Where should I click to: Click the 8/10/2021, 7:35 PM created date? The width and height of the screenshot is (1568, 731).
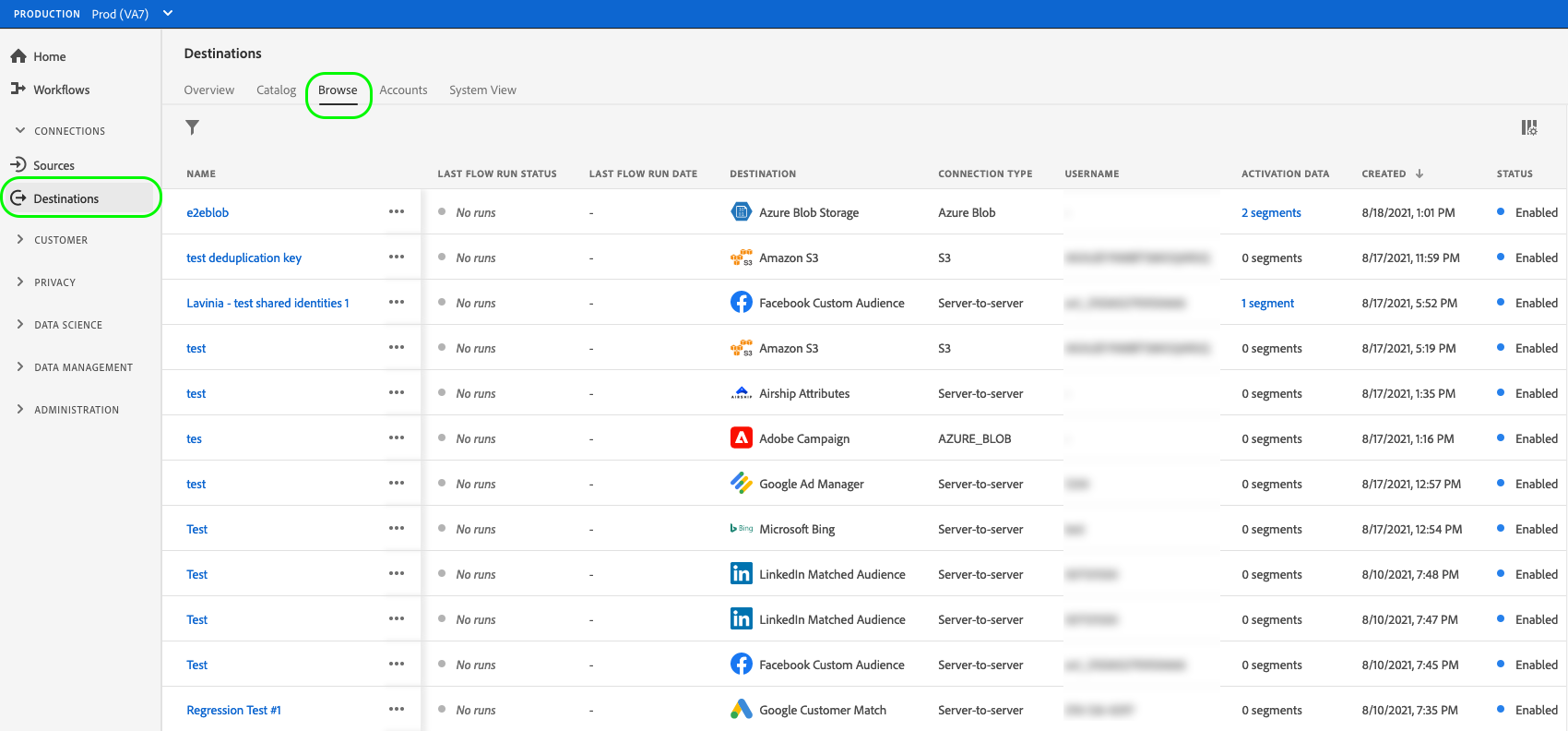point(1409,710)
